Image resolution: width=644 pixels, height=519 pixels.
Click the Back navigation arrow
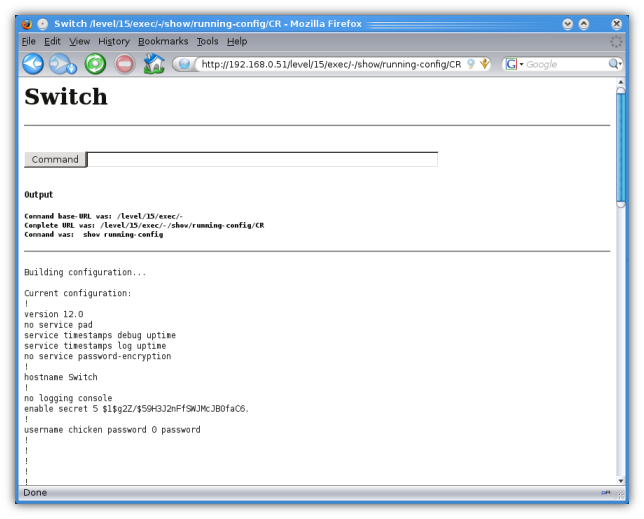coord(33,64)
